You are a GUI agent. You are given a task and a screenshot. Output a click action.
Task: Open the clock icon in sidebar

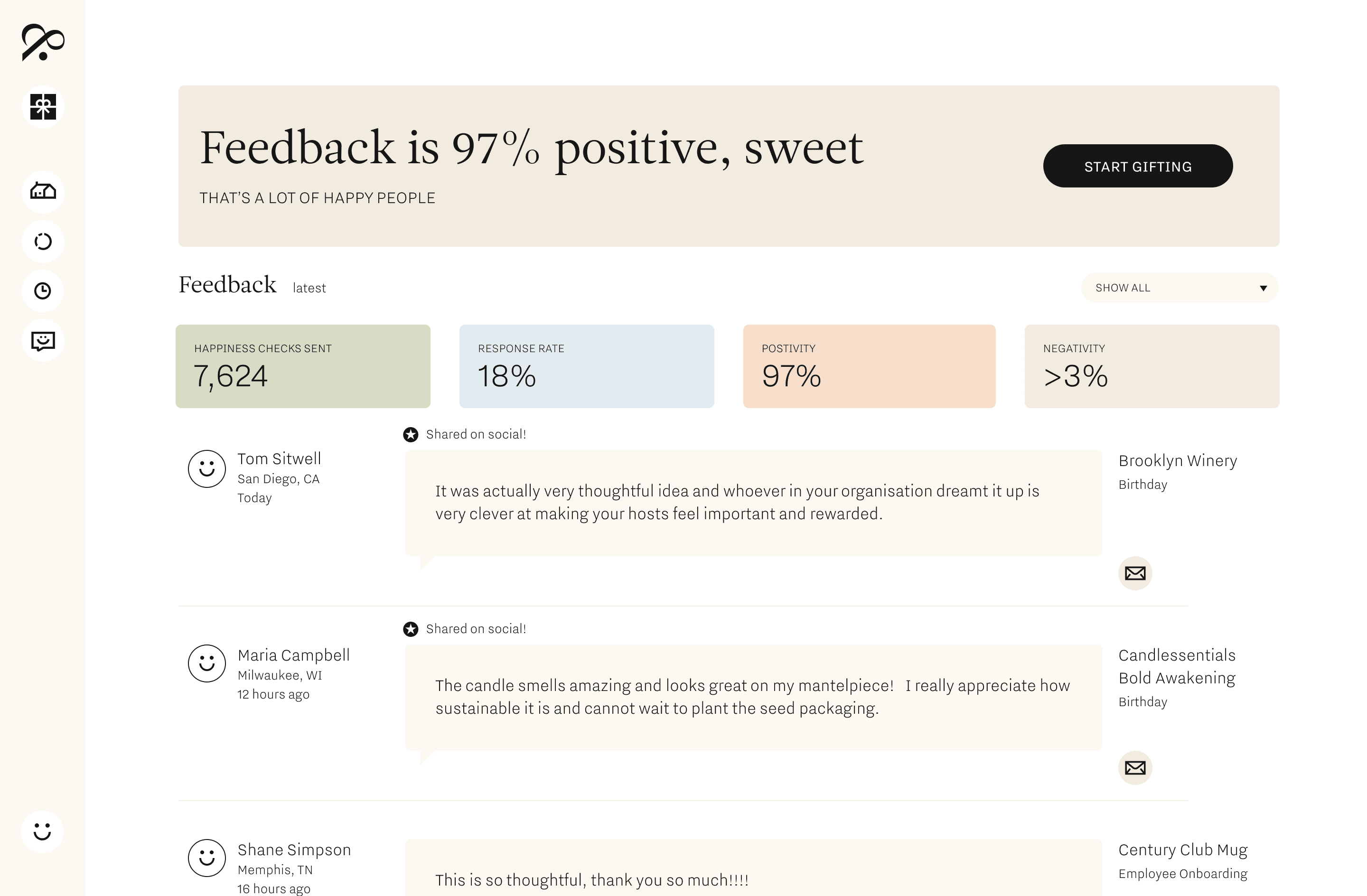[43, 290]
